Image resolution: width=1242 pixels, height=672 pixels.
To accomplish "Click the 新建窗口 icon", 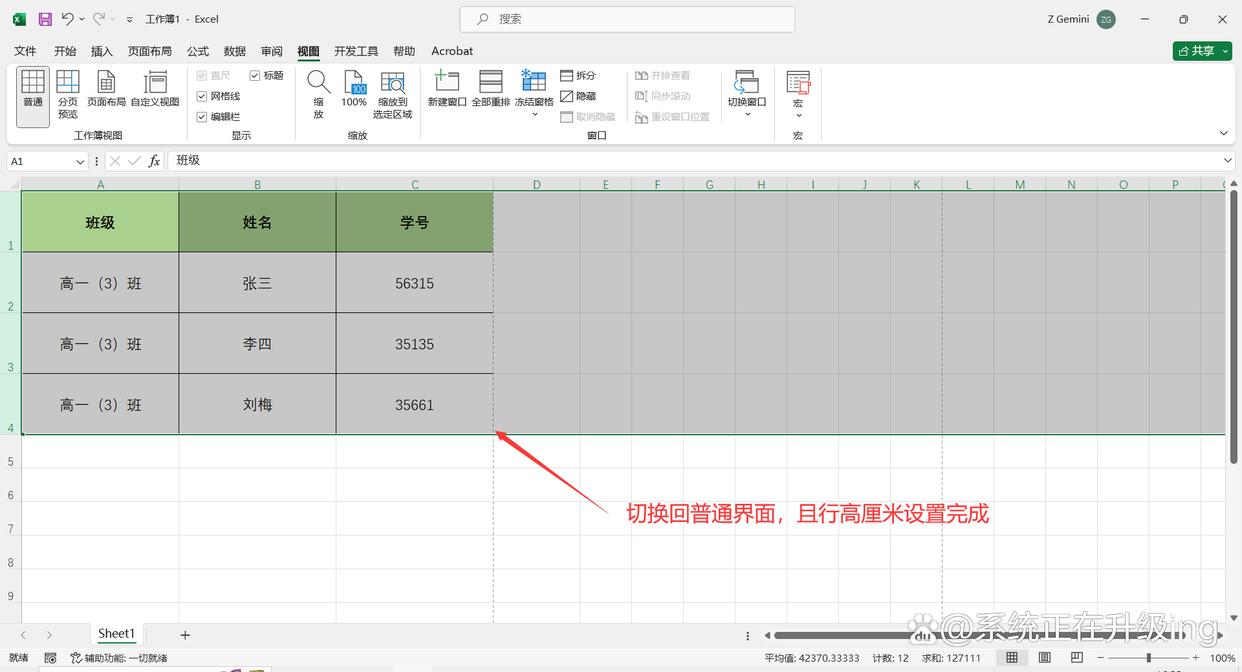I will click(x=447, y=82).
